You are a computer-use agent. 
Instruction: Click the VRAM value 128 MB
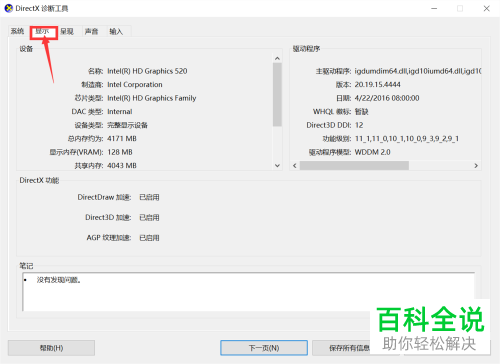[x=120, y=152]
